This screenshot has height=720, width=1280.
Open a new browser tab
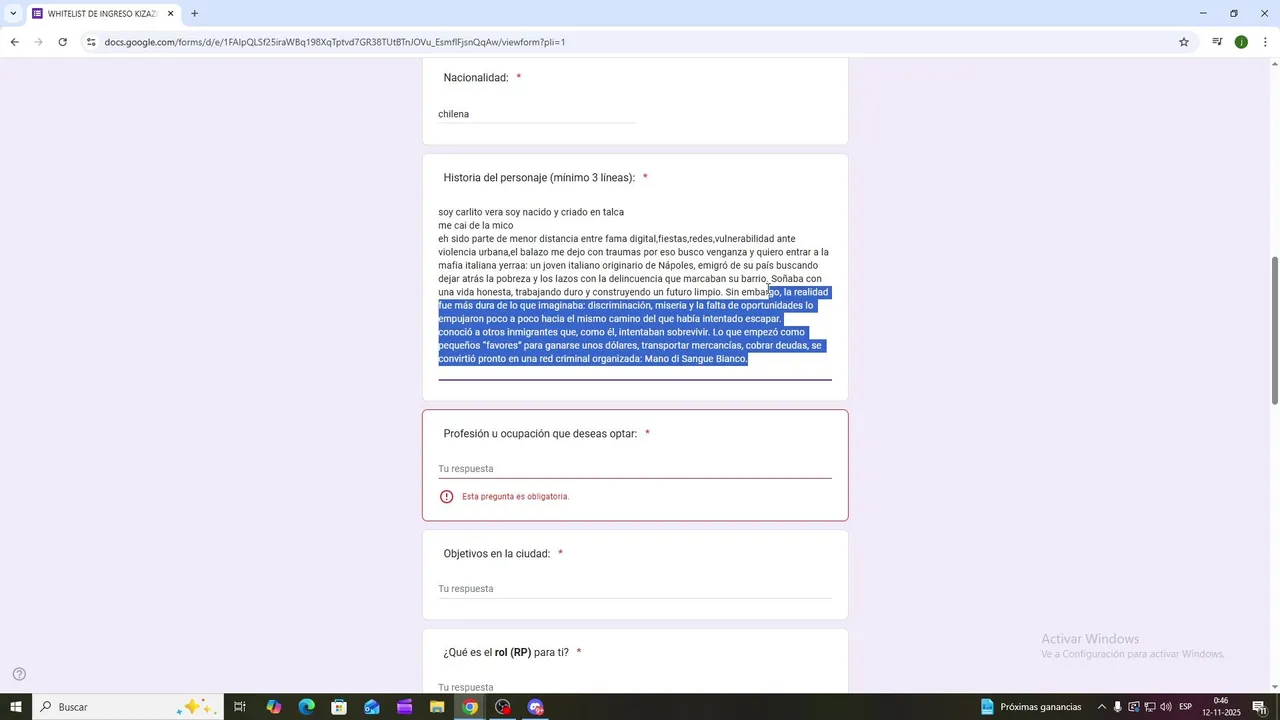click(194, 14)
